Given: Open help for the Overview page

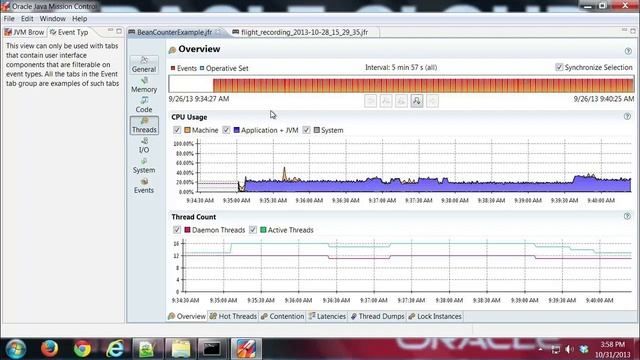Looking at the screenshot, I should point(628,51).
